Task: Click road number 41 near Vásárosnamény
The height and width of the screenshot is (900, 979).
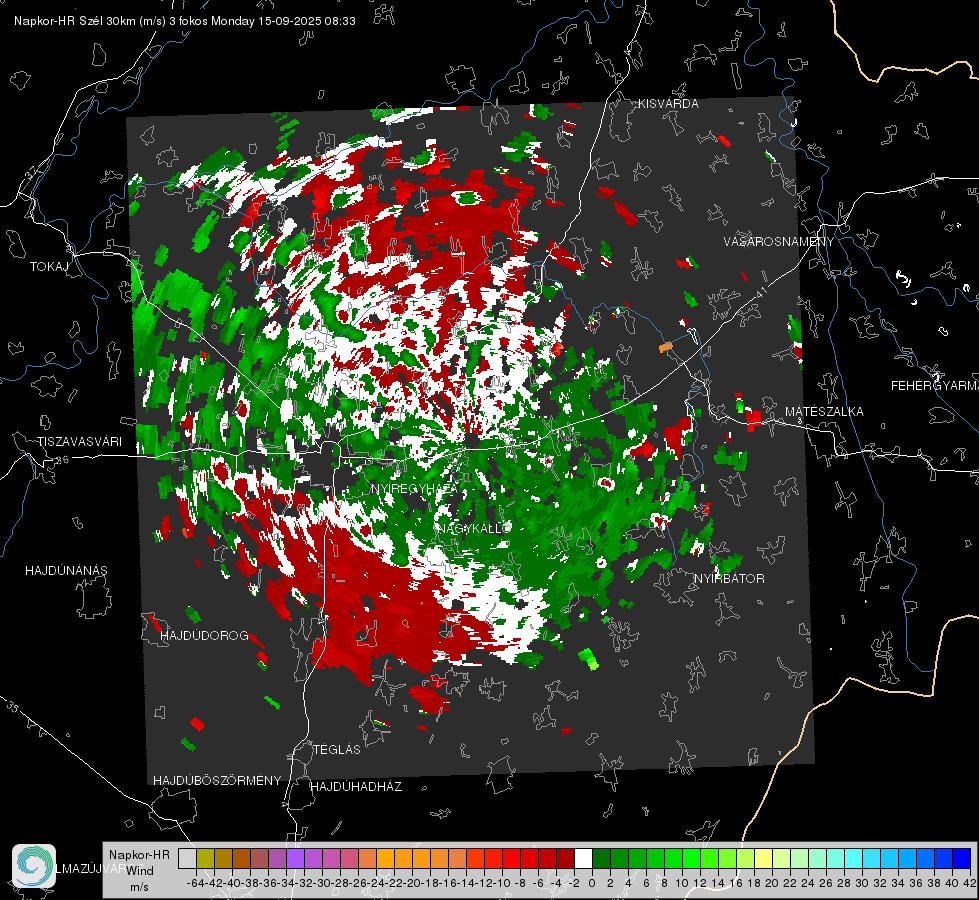Action: [761, 291]
